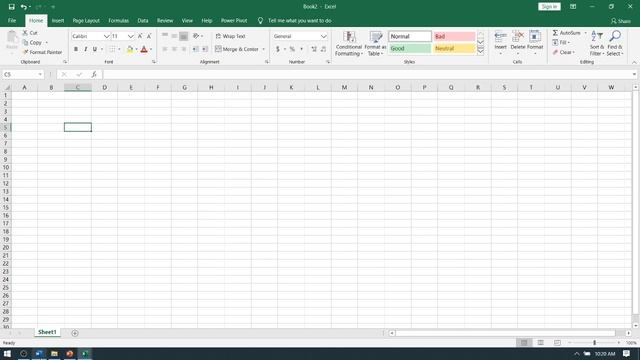This screenshot has width=640, height=360.
Task: Open the General number format dropdown
Action: [323, 36]
